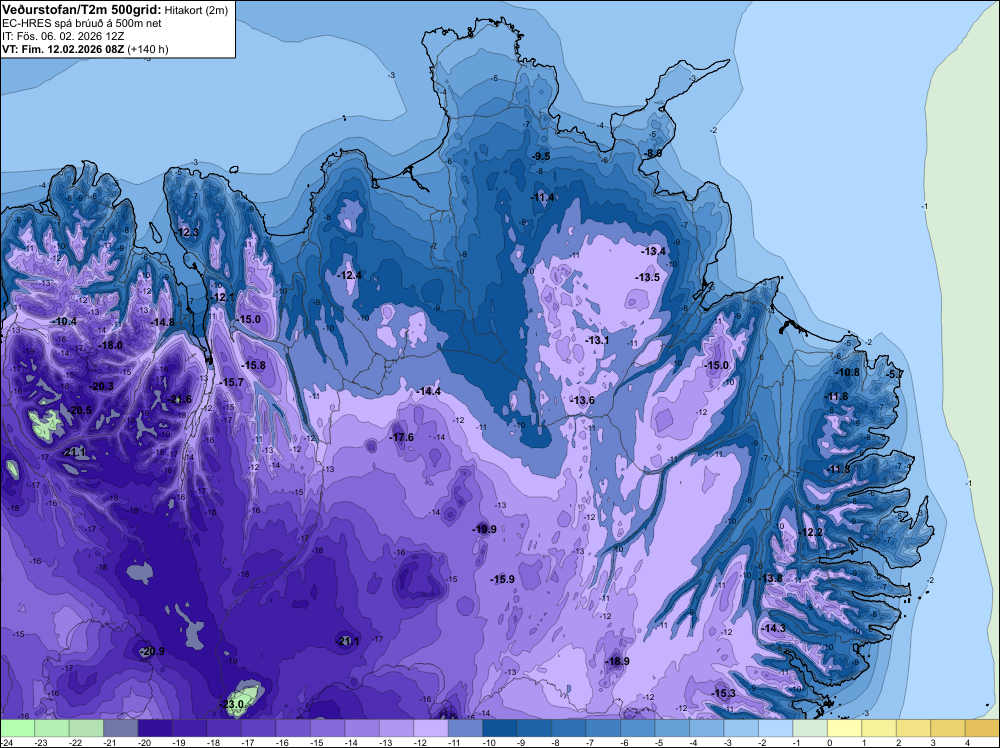This screenshot has width=1000, height=748.
Task: Click the -13.6 temperature label
Action: click(582, 400)
